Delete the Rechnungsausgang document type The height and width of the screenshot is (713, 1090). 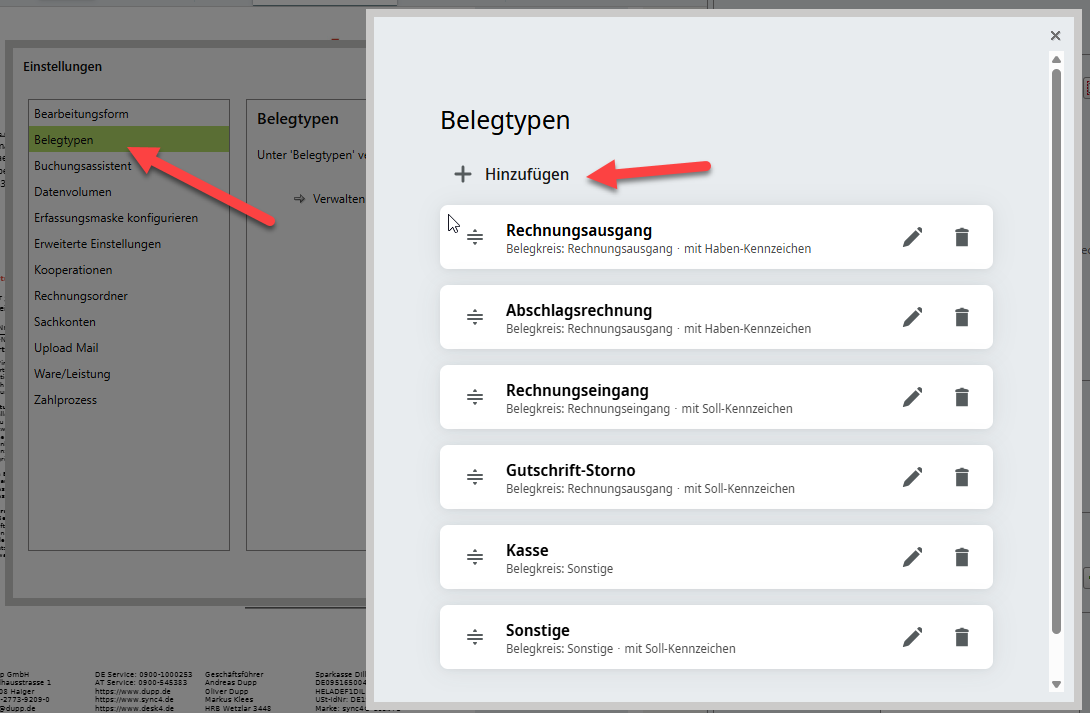(962, 237)
